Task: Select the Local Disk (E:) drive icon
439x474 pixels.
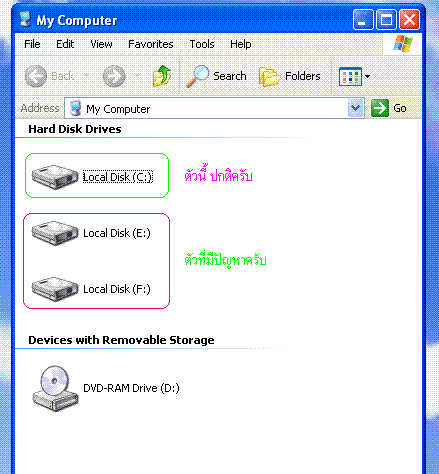Action: [55, 233]
